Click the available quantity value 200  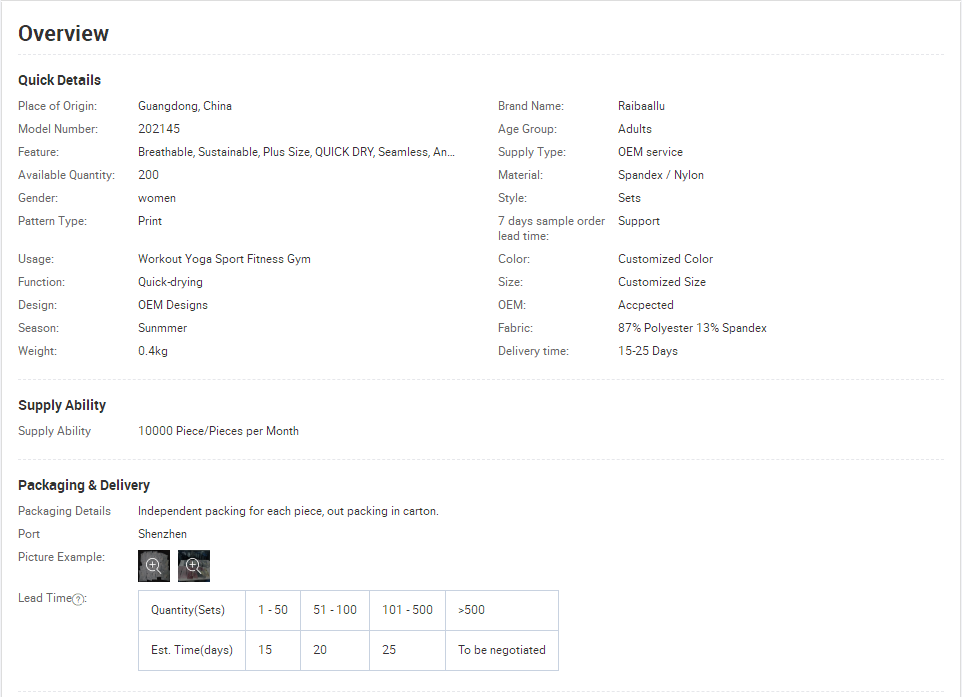[148, 175]
